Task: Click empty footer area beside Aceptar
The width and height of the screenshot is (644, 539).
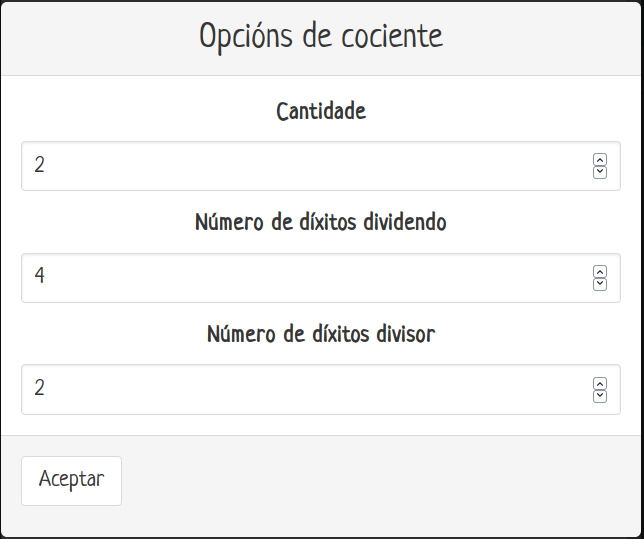Action: click(380, 481)
